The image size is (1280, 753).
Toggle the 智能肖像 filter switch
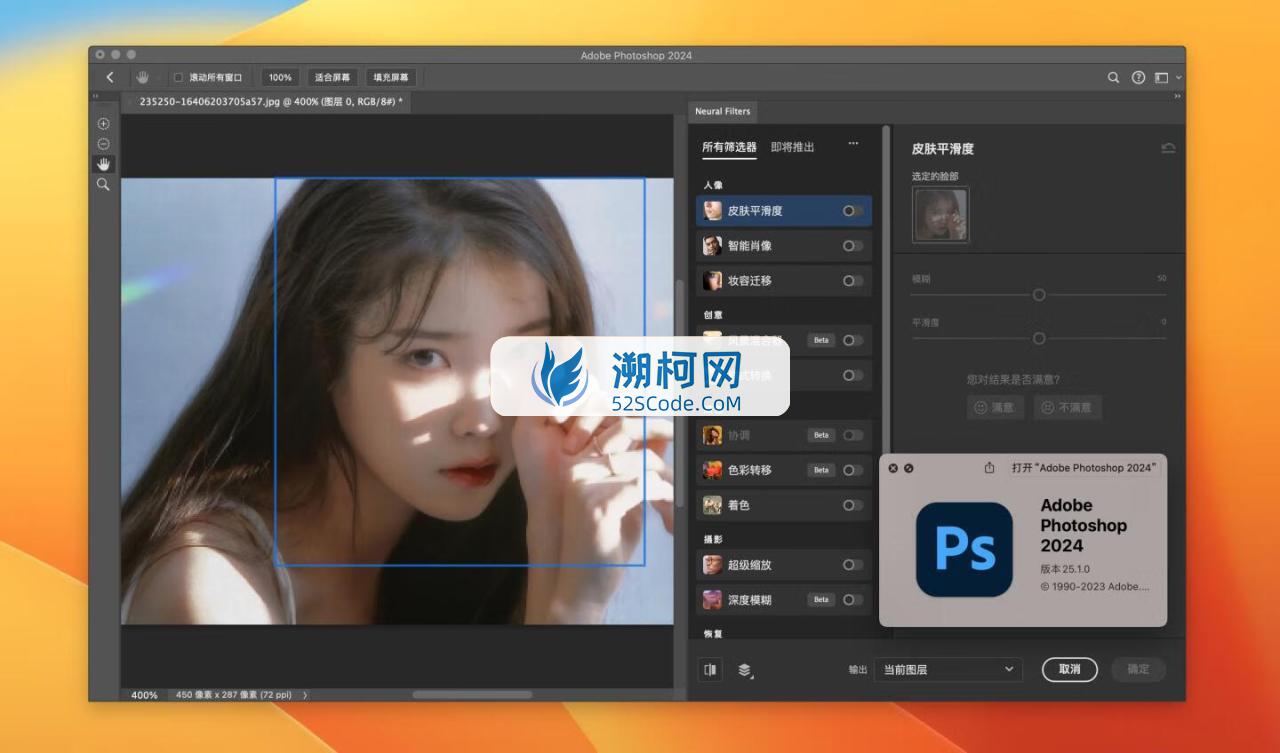pos(852,246)
